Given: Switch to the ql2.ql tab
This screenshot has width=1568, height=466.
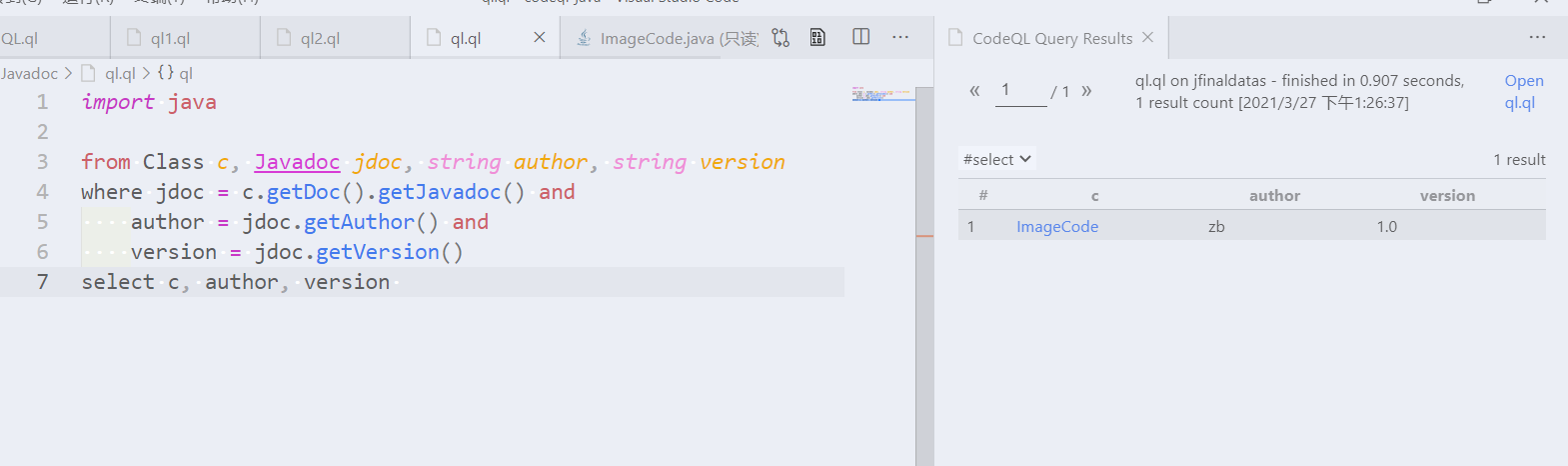Looking at the screenshot, I should point(335,38).
